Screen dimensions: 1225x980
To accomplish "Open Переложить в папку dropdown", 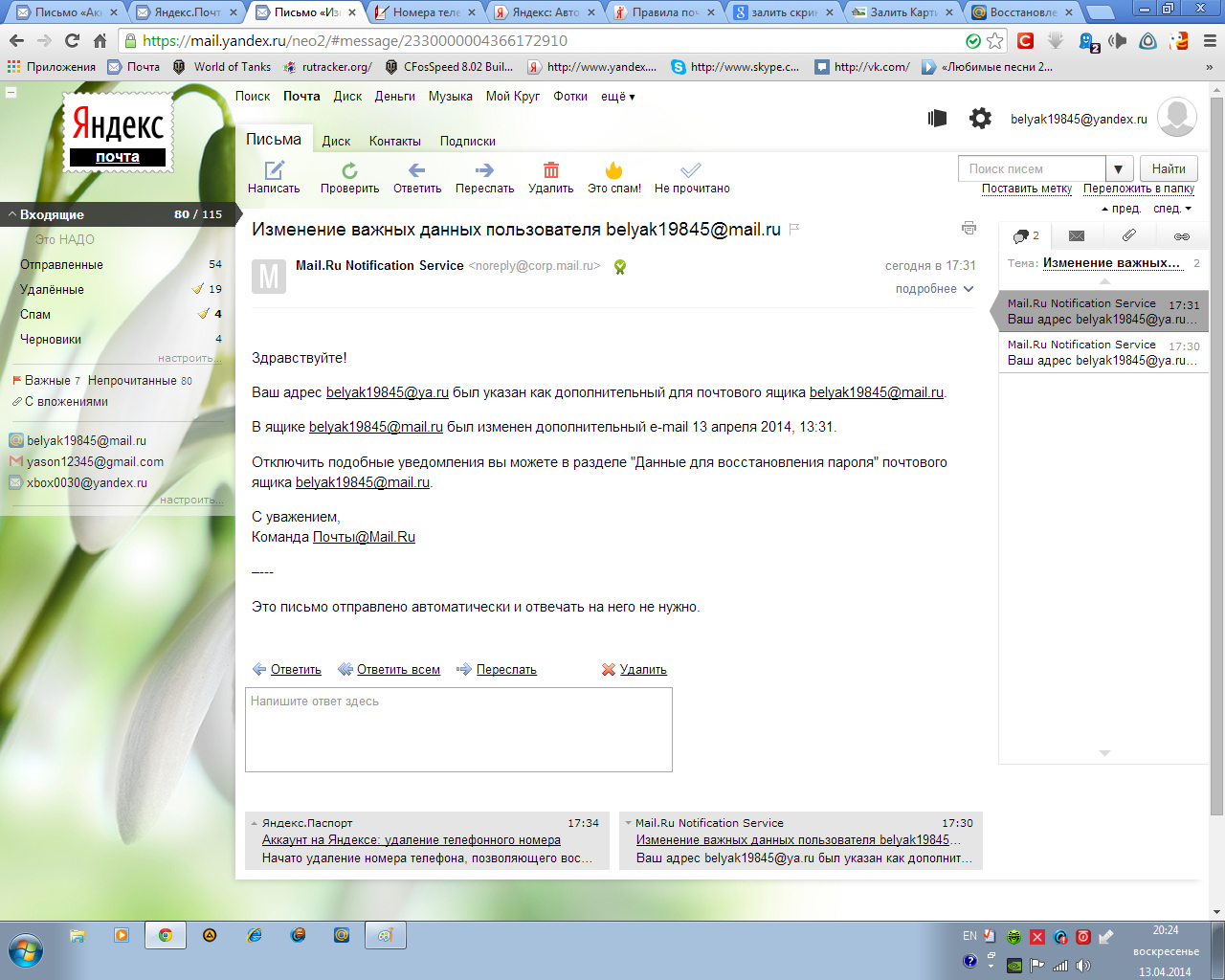I will [x=1139, y=189].
